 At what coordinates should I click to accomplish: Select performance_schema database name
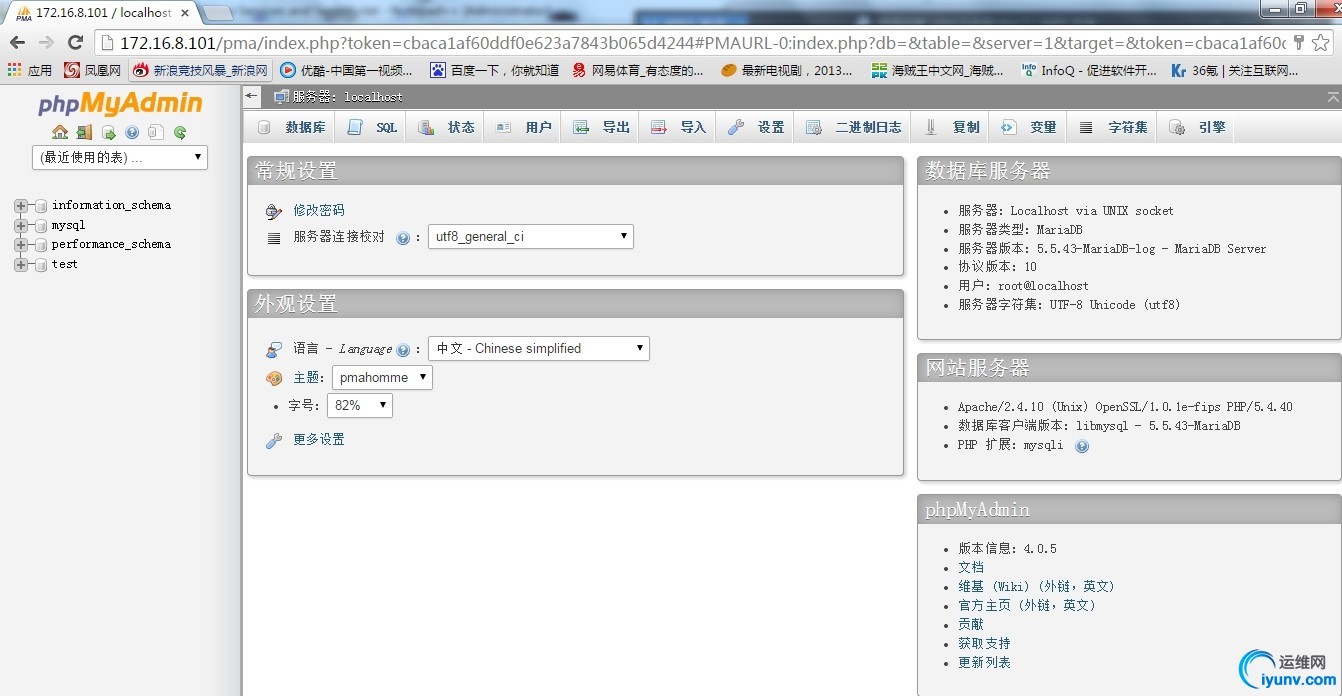111,244
